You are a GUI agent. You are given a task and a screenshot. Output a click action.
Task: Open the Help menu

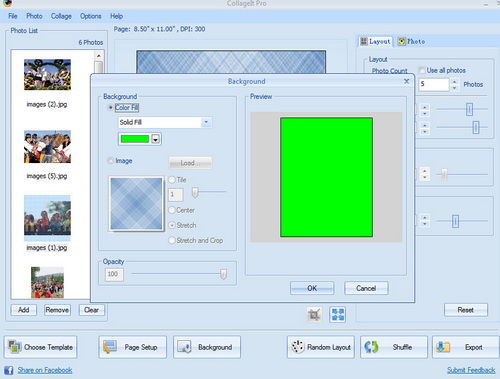coord(116,16)
